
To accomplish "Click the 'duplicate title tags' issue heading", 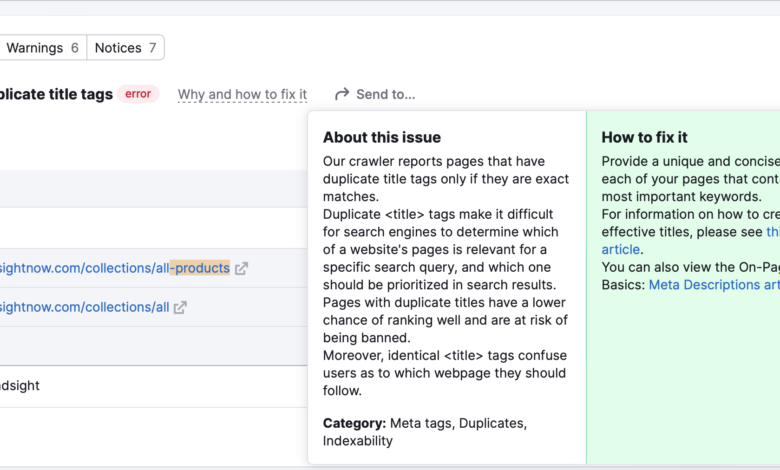I will pyautogui.click(x=56, y=94).
